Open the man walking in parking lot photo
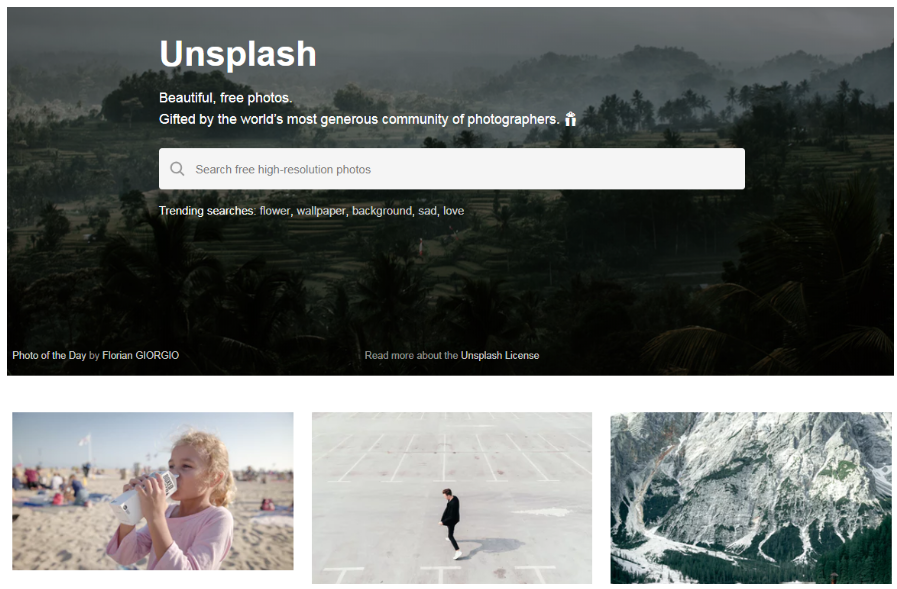This screenshot has height=589, width=897. click(x=452, y=498)
